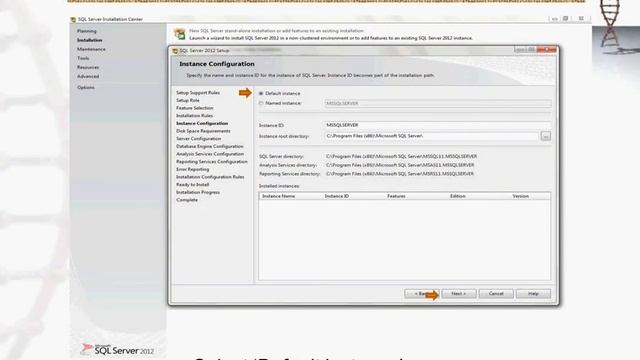This screenshot has width=640, height=360.
Task: Click the Next button
Action: tap(459, 293)
